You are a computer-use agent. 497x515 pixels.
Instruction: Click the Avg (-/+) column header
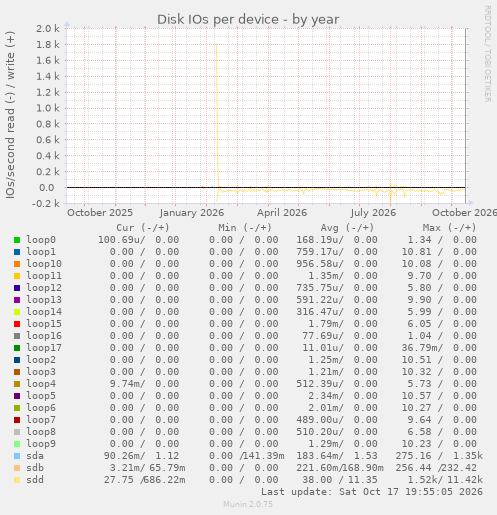point(347,228)
